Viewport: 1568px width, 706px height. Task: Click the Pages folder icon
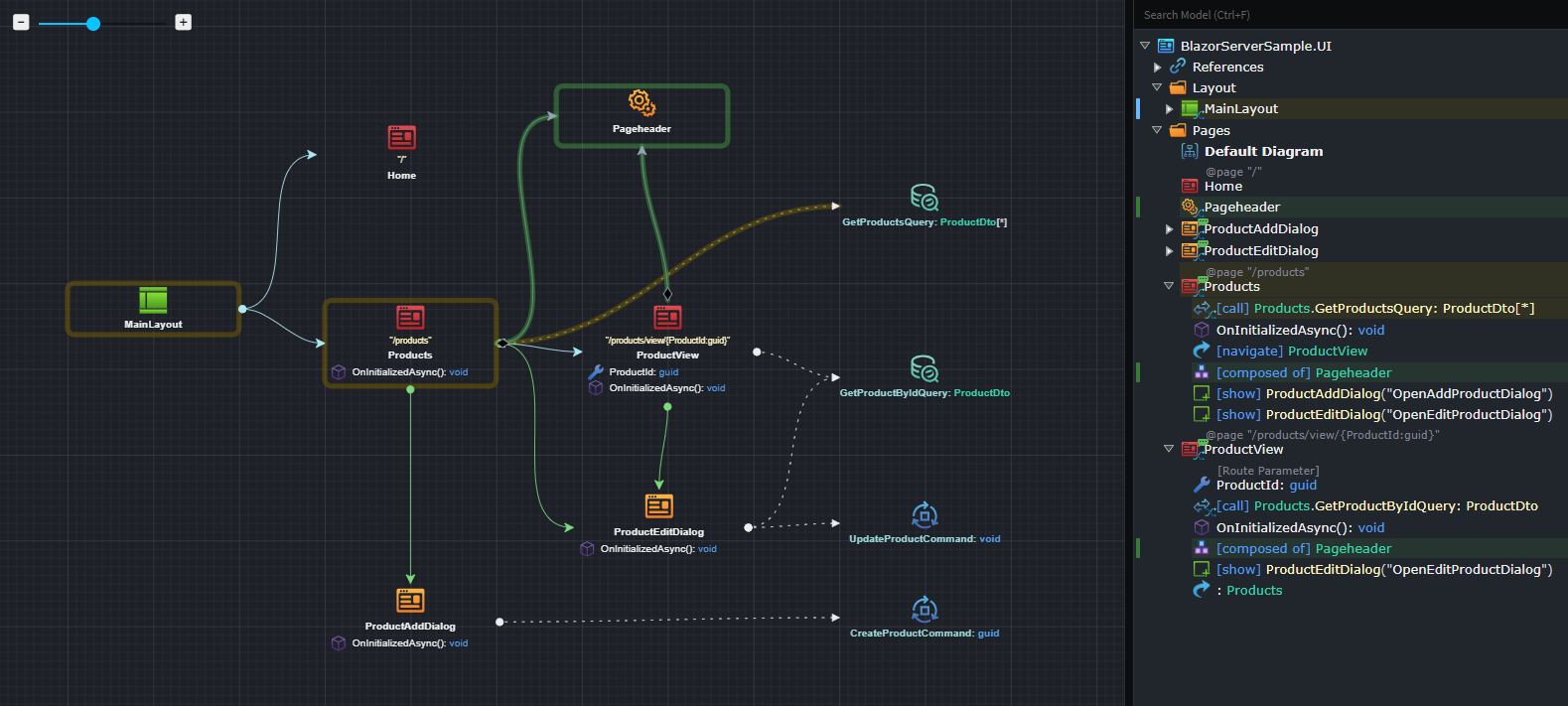1178,130
